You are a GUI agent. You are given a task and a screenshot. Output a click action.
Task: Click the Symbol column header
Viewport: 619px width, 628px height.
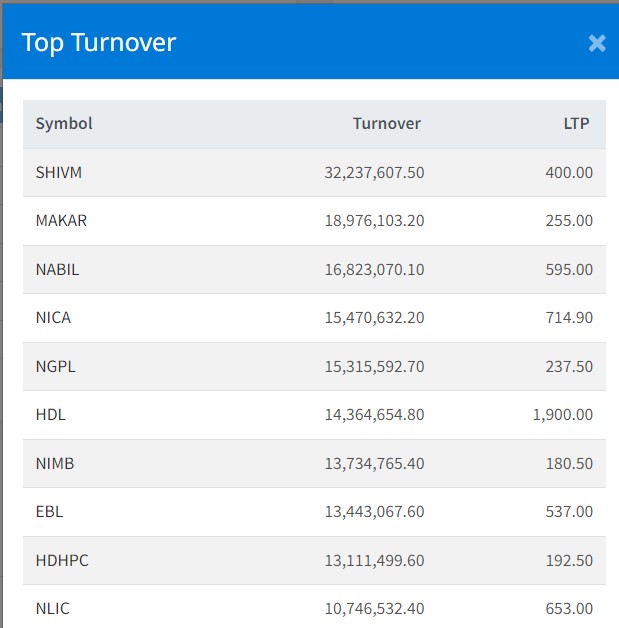(x=64, y=124)
